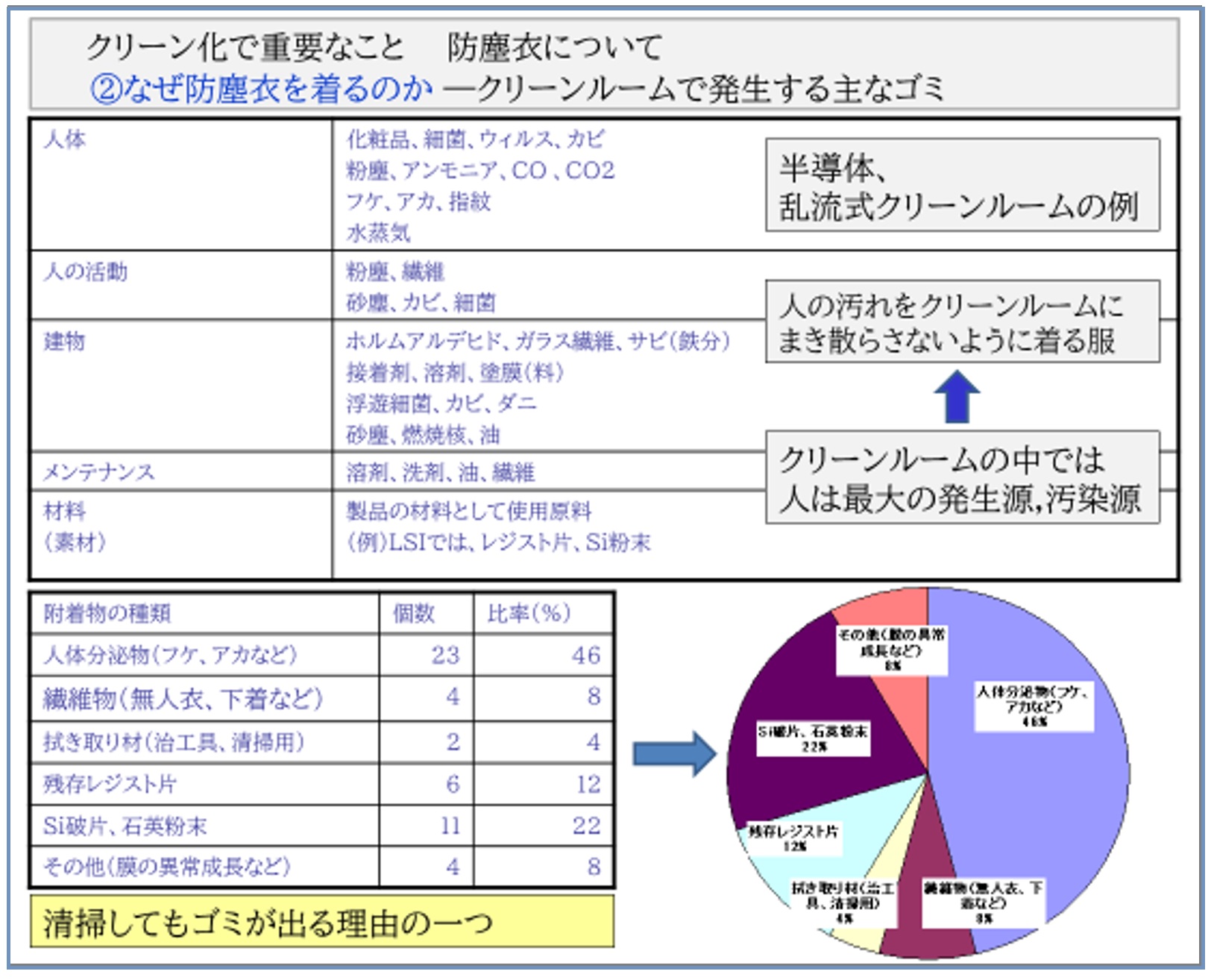Click the blue heading ②なぜ防塵衣を着るのか
The image size is (1214, 980).
261,89
